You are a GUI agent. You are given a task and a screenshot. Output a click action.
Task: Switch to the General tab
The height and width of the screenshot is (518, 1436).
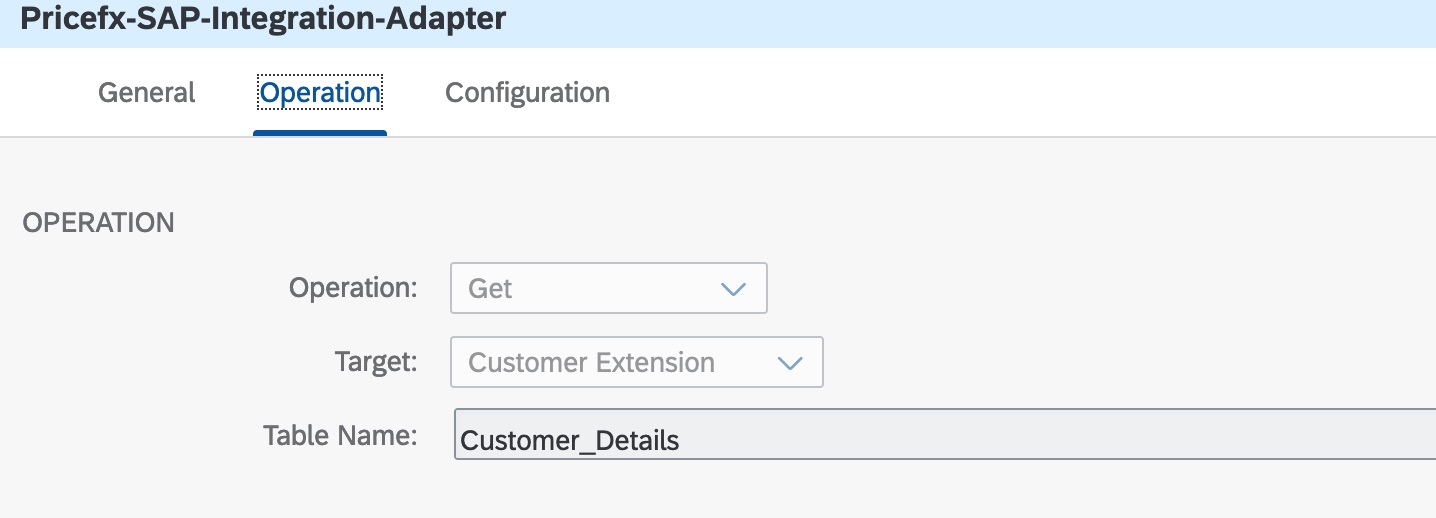coord(147,93)
